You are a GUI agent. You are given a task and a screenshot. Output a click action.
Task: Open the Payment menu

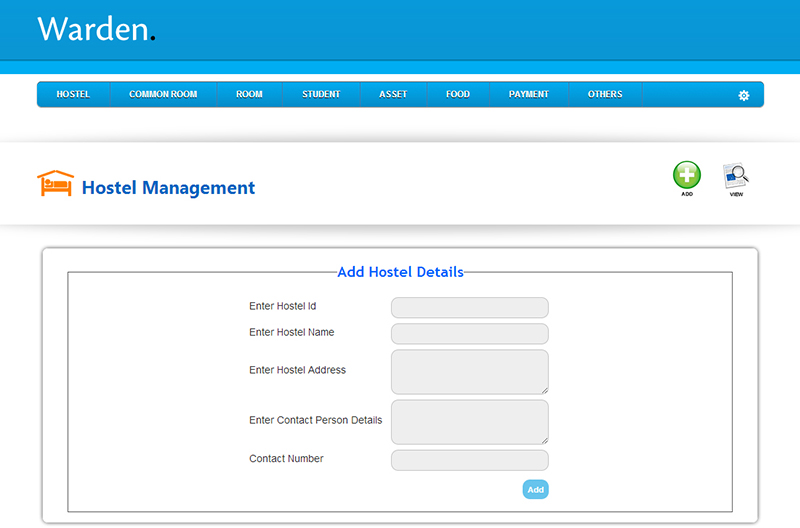[528, 94]
